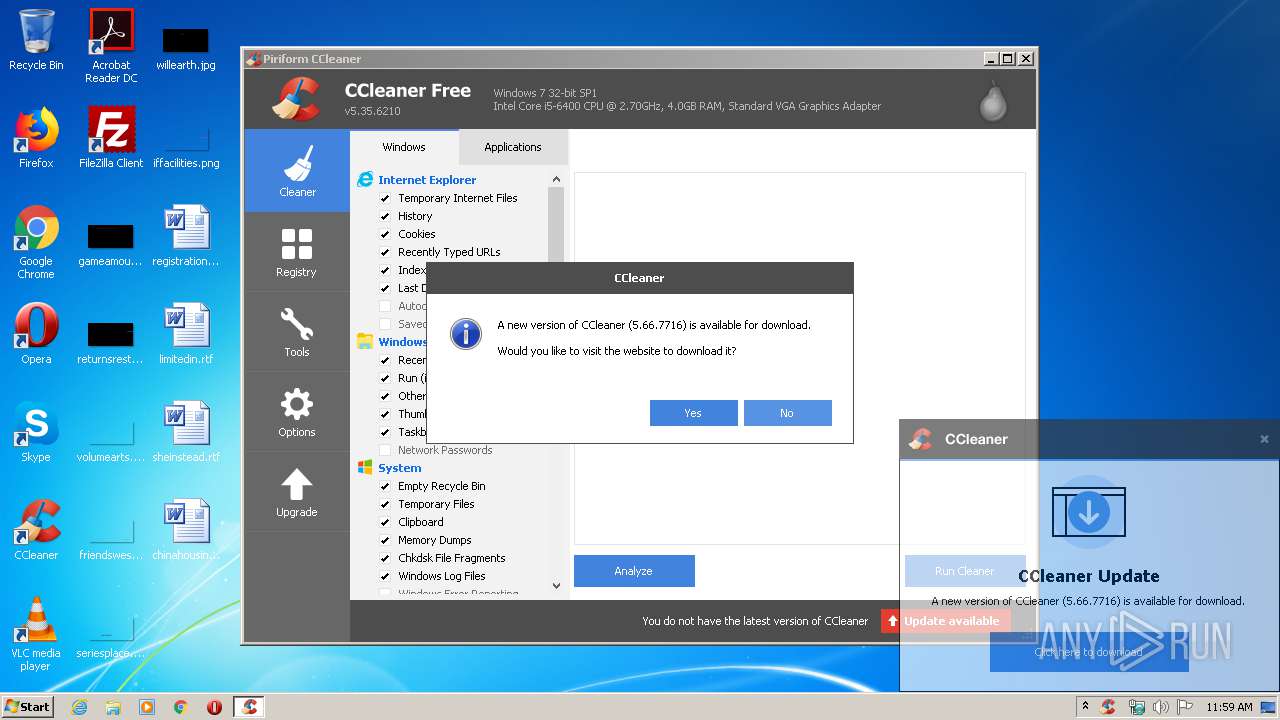Click CCleaner running app in taskbar
This screenshot has height=720, width=1280.
point(249,707)
